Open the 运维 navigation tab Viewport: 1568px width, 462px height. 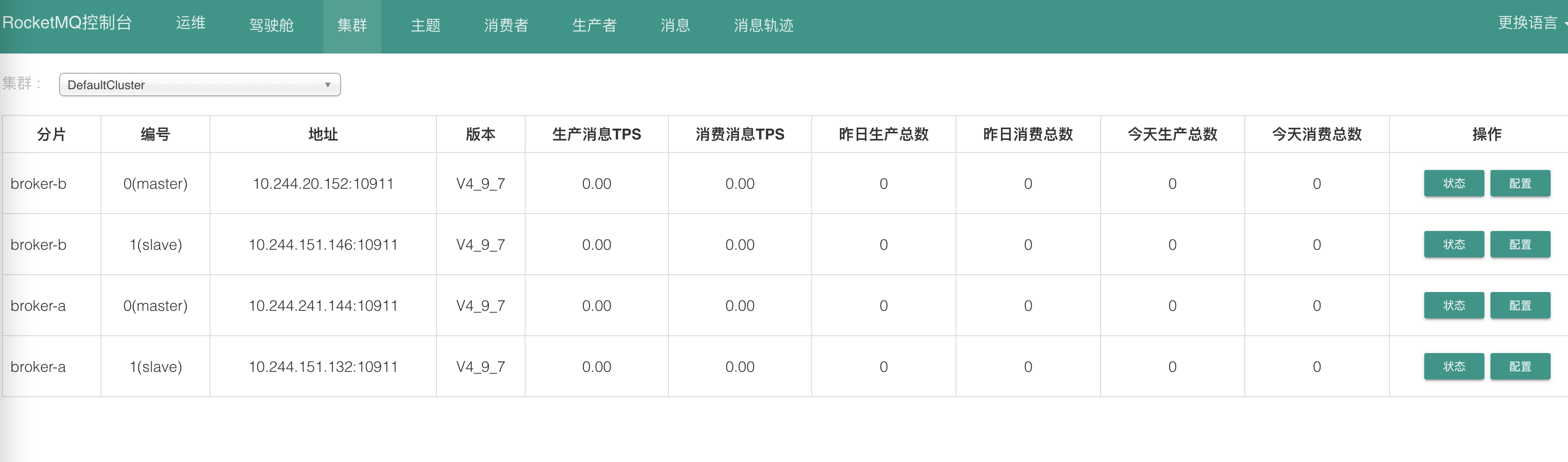191,24
